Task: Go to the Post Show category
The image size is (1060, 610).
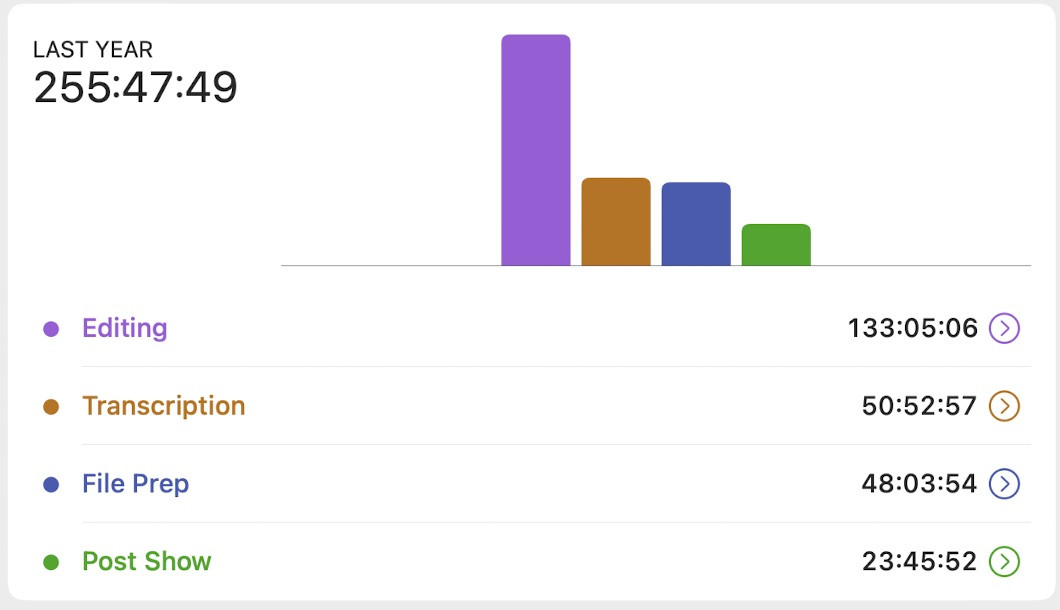Action: tap(147, 562)
